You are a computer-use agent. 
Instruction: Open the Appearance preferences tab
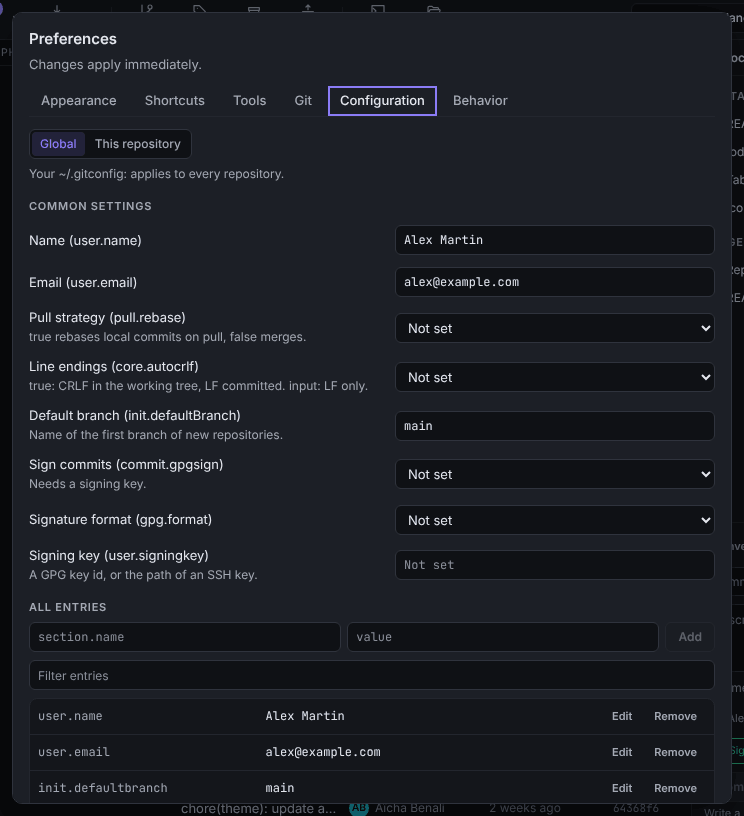(79, 100)
